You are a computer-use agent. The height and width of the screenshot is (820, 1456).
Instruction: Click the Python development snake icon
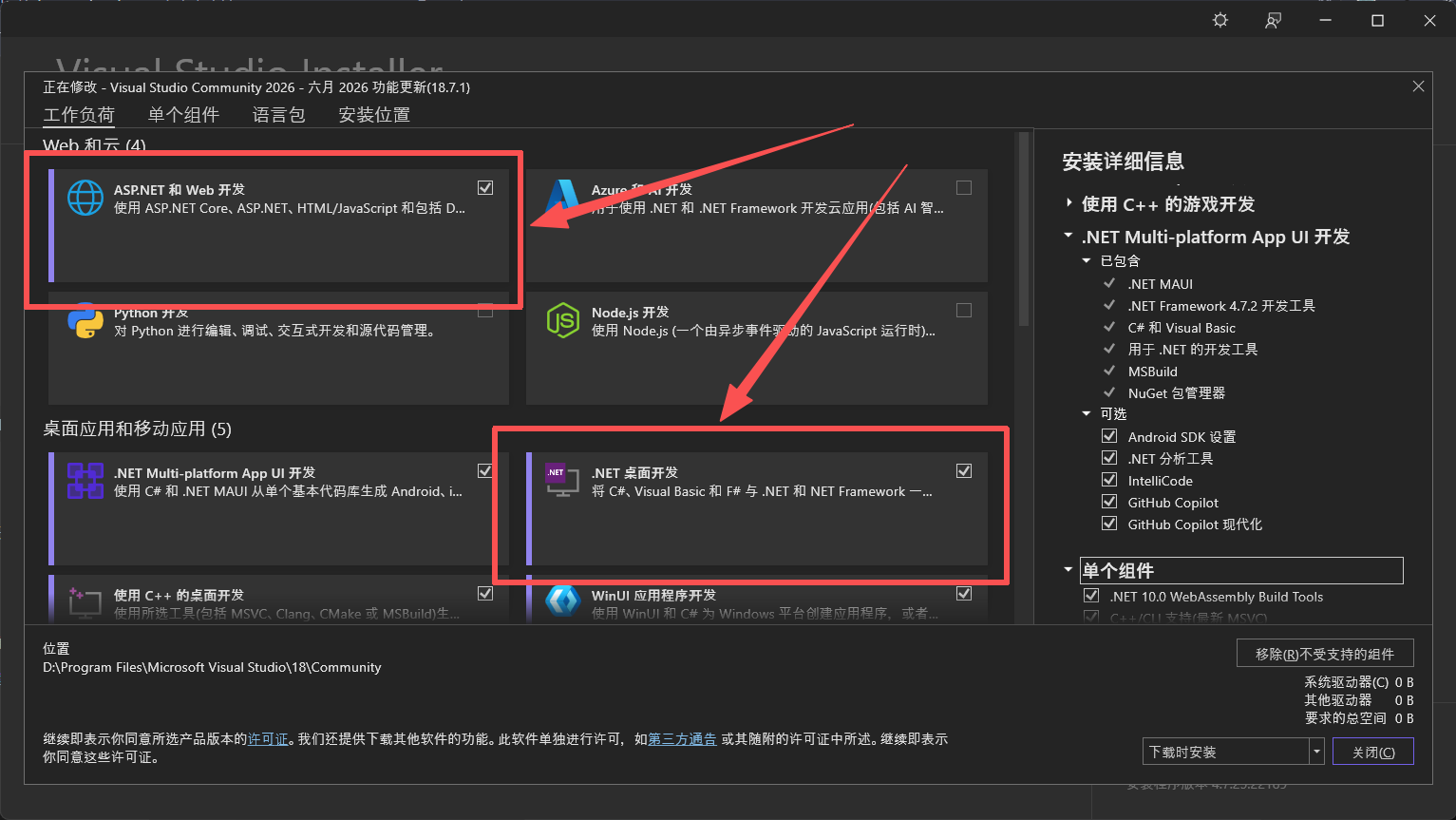click(x=85, y=320)
